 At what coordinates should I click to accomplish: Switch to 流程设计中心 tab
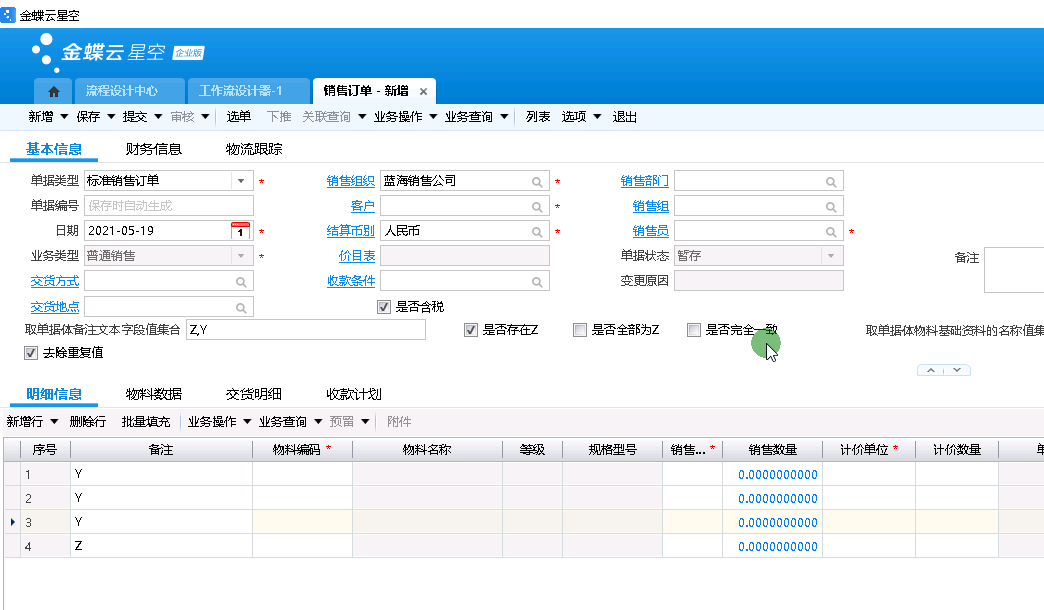(129, 91)
